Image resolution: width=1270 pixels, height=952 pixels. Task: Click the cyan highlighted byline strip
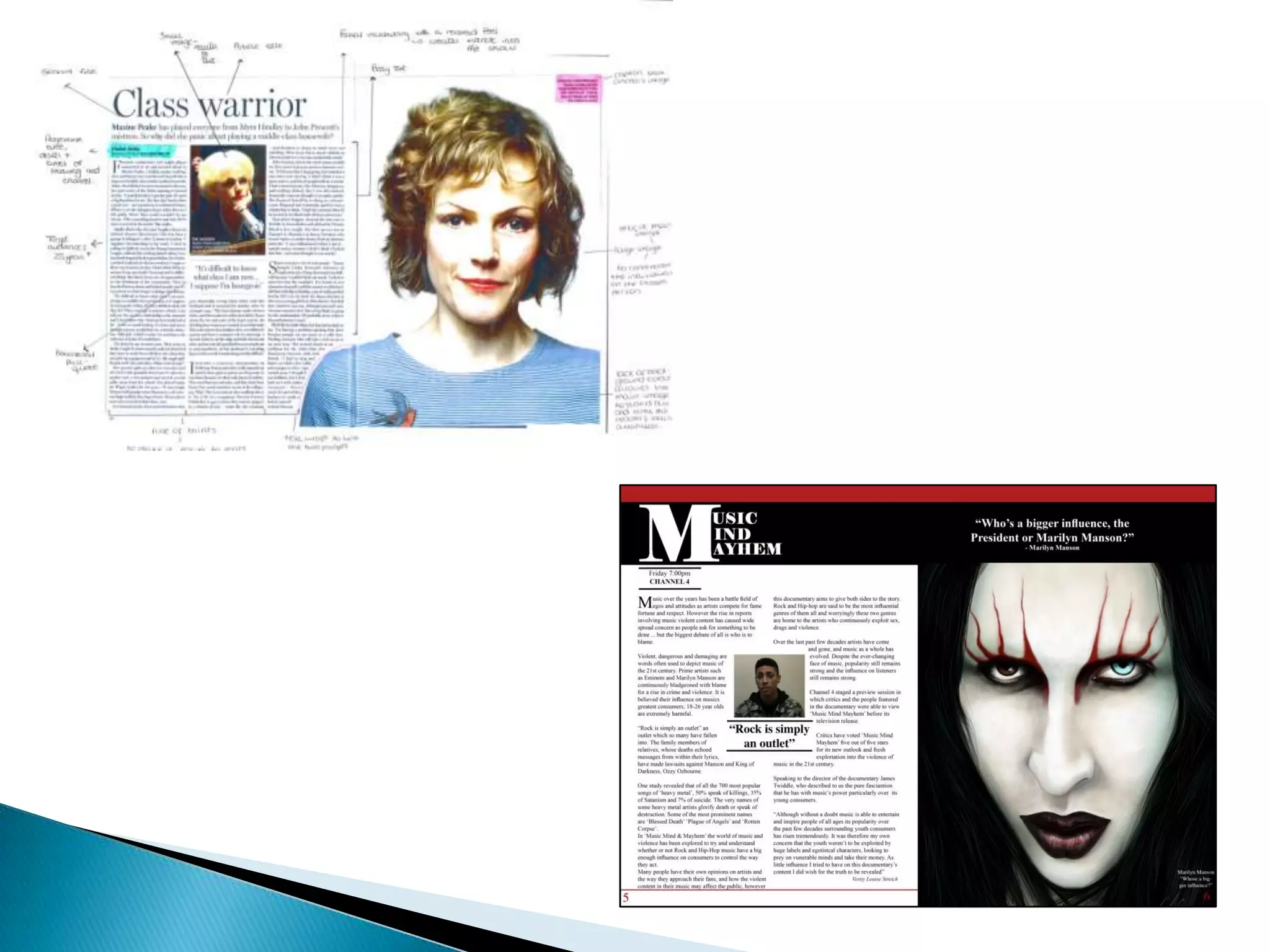click(143, 149)
